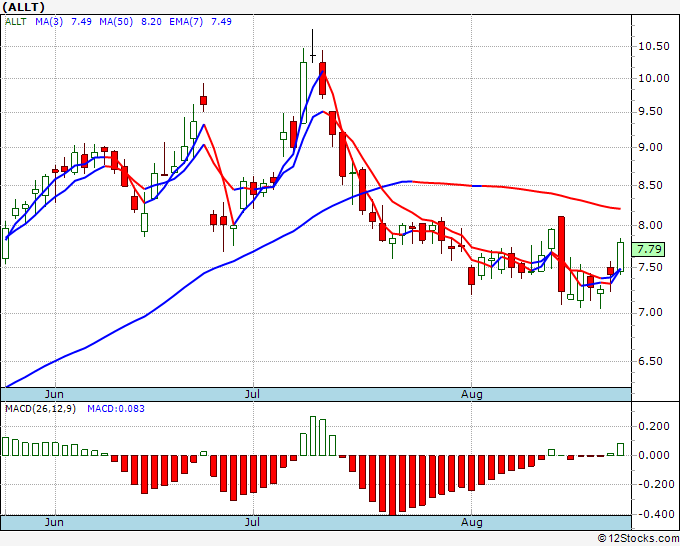
Task: Click the 8.00 price axis label
Action: coord(650,225)
